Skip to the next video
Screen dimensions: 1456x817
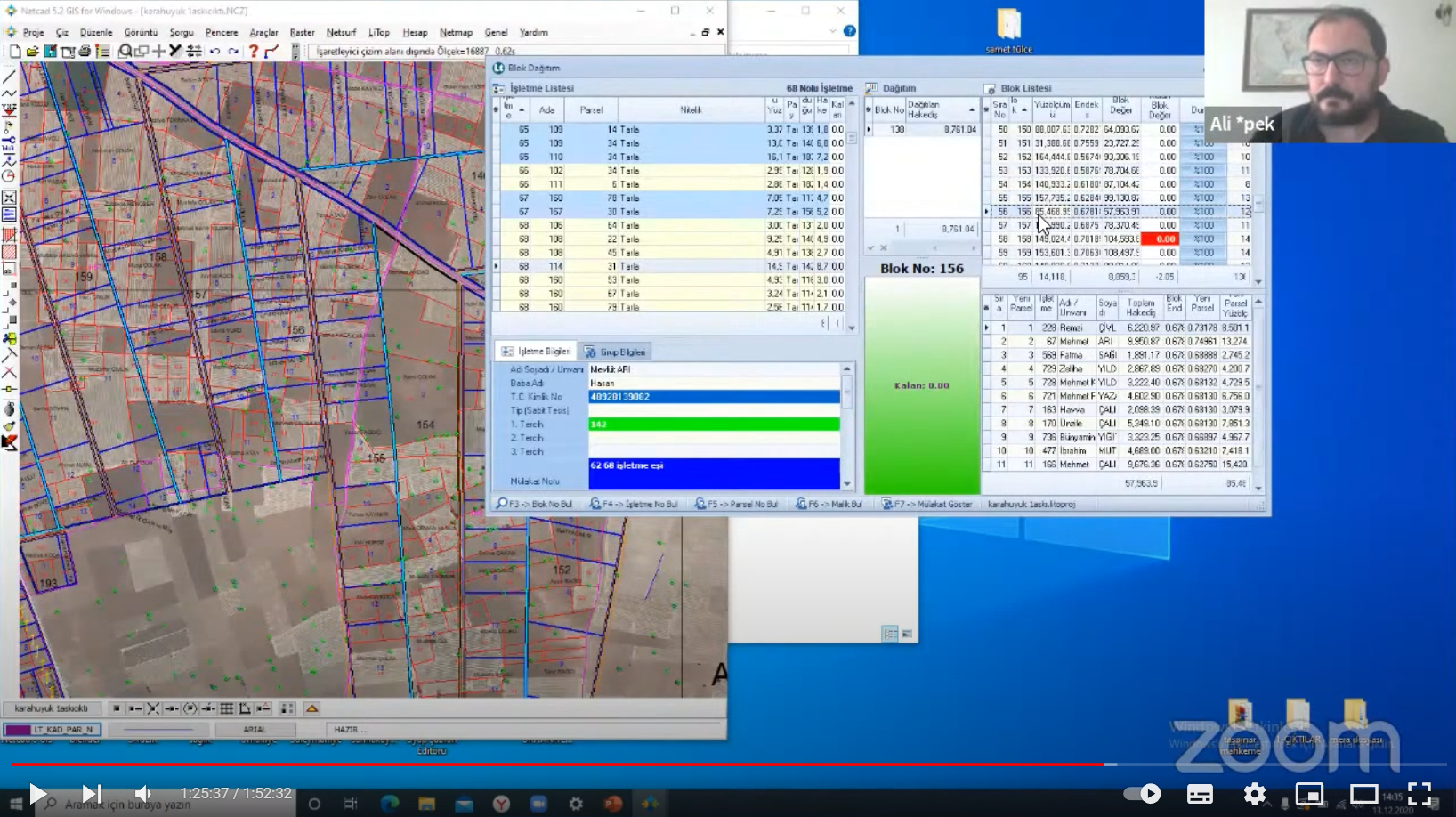click(x=92, y=793)
